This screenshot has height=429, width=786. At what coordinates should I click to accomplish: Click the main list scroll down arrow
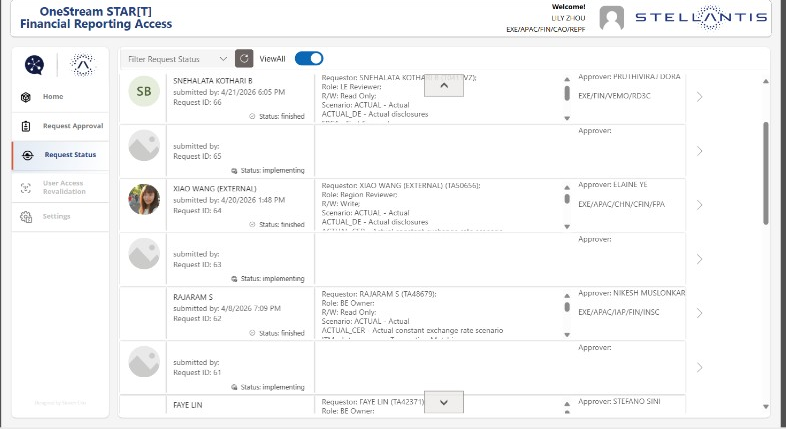765,406
